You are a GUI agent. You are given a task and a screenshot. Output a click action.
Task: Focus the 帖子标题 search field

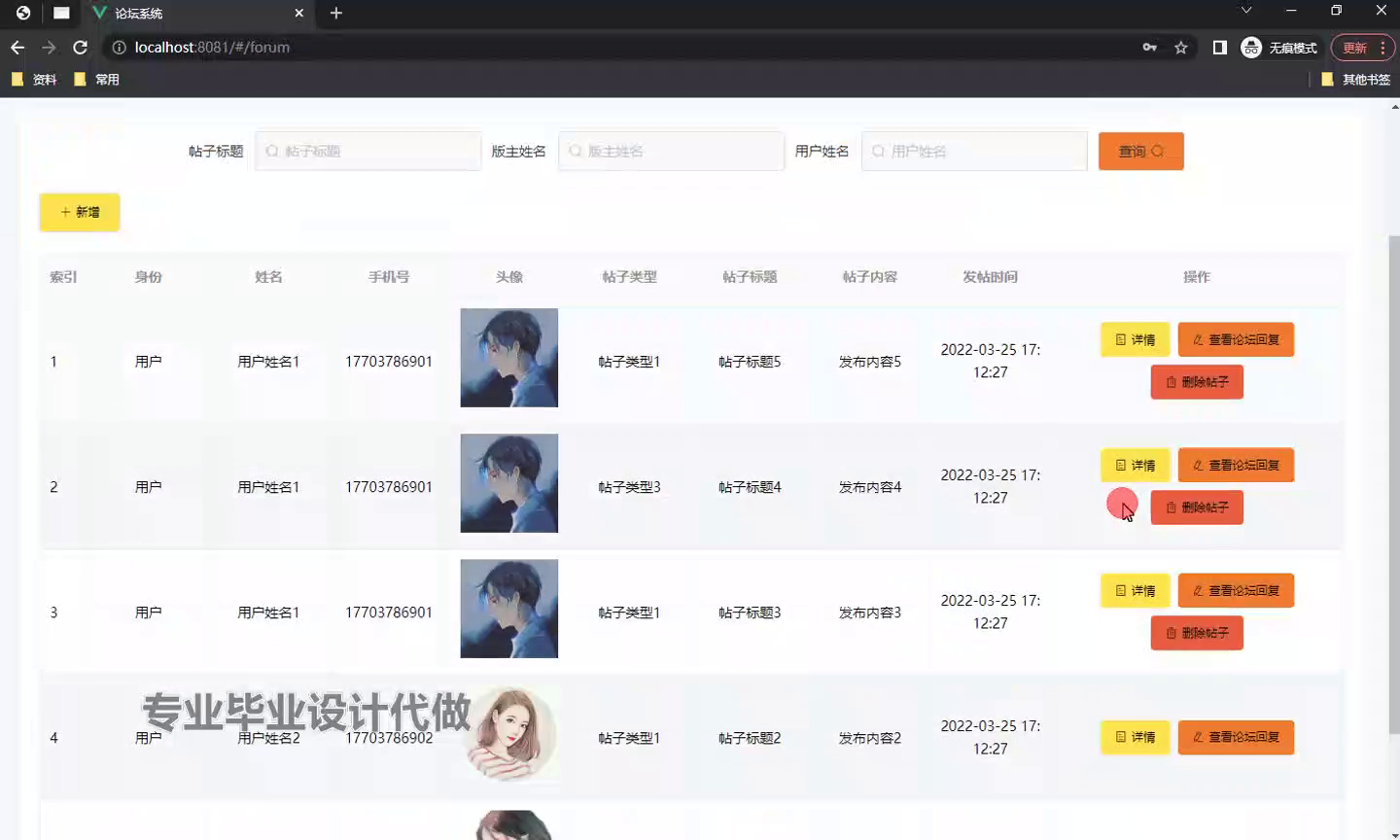tap(367, 151)
